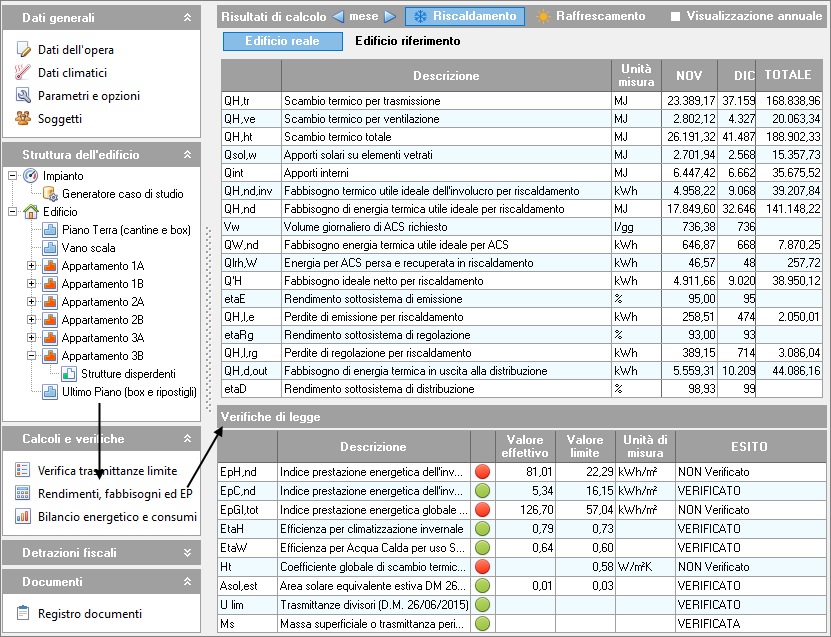Click the Dati climatici thermometer icon
This screenshot has height=637, width=831.
click(x=23, y=73)
